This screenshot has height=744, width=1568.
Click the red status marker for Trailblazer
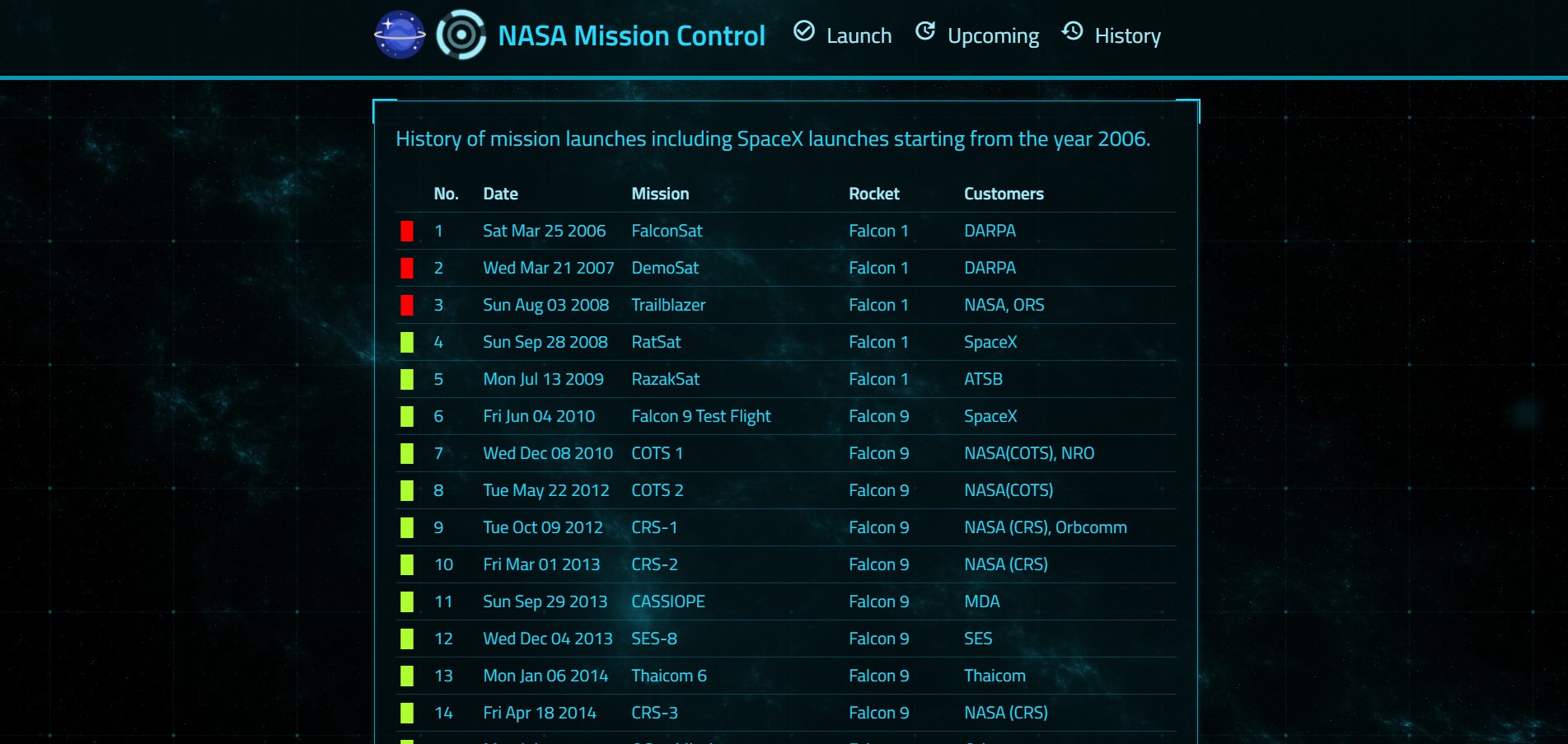pos(407,305)
